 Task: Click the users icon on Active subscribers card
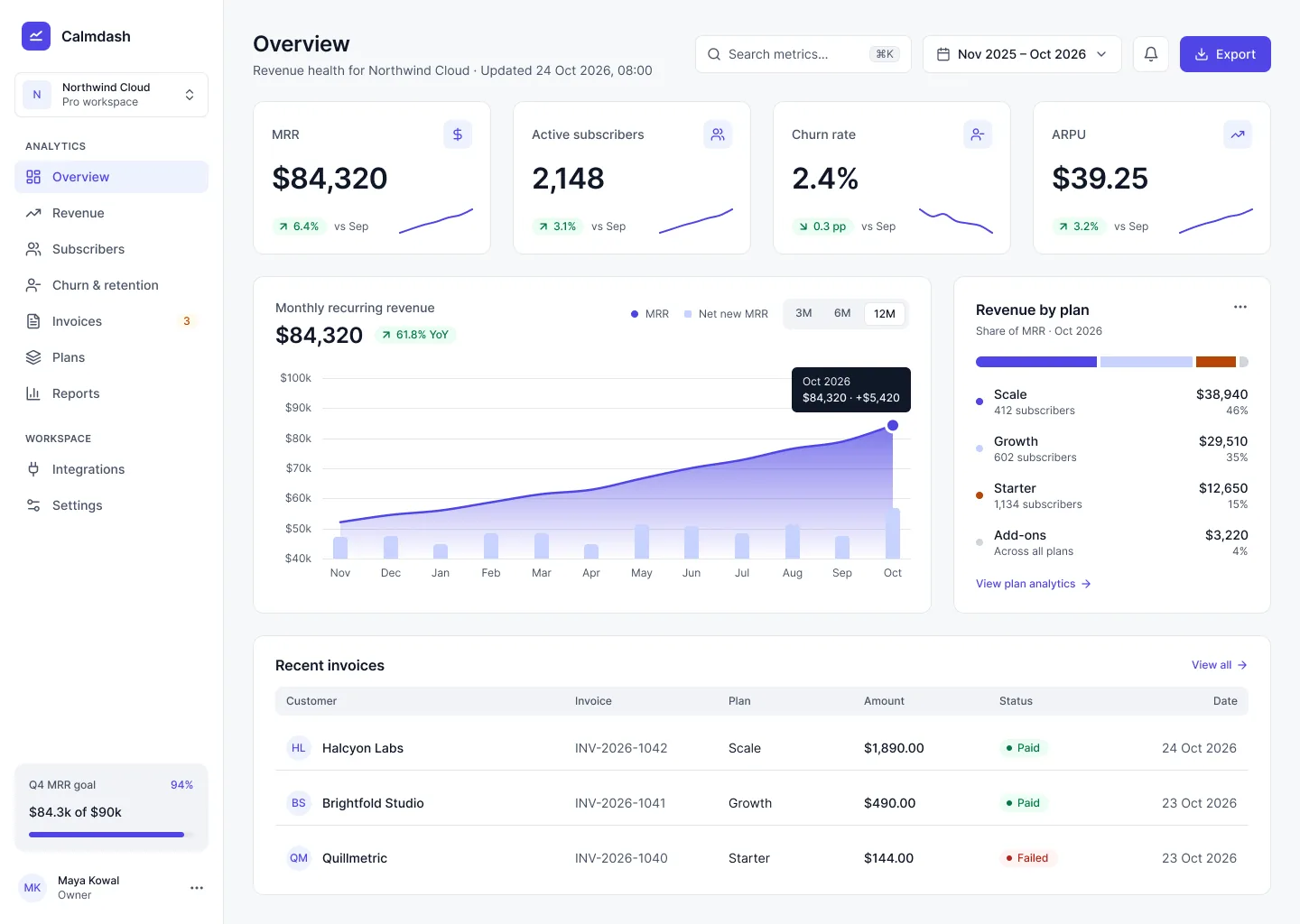coord(718,134)
